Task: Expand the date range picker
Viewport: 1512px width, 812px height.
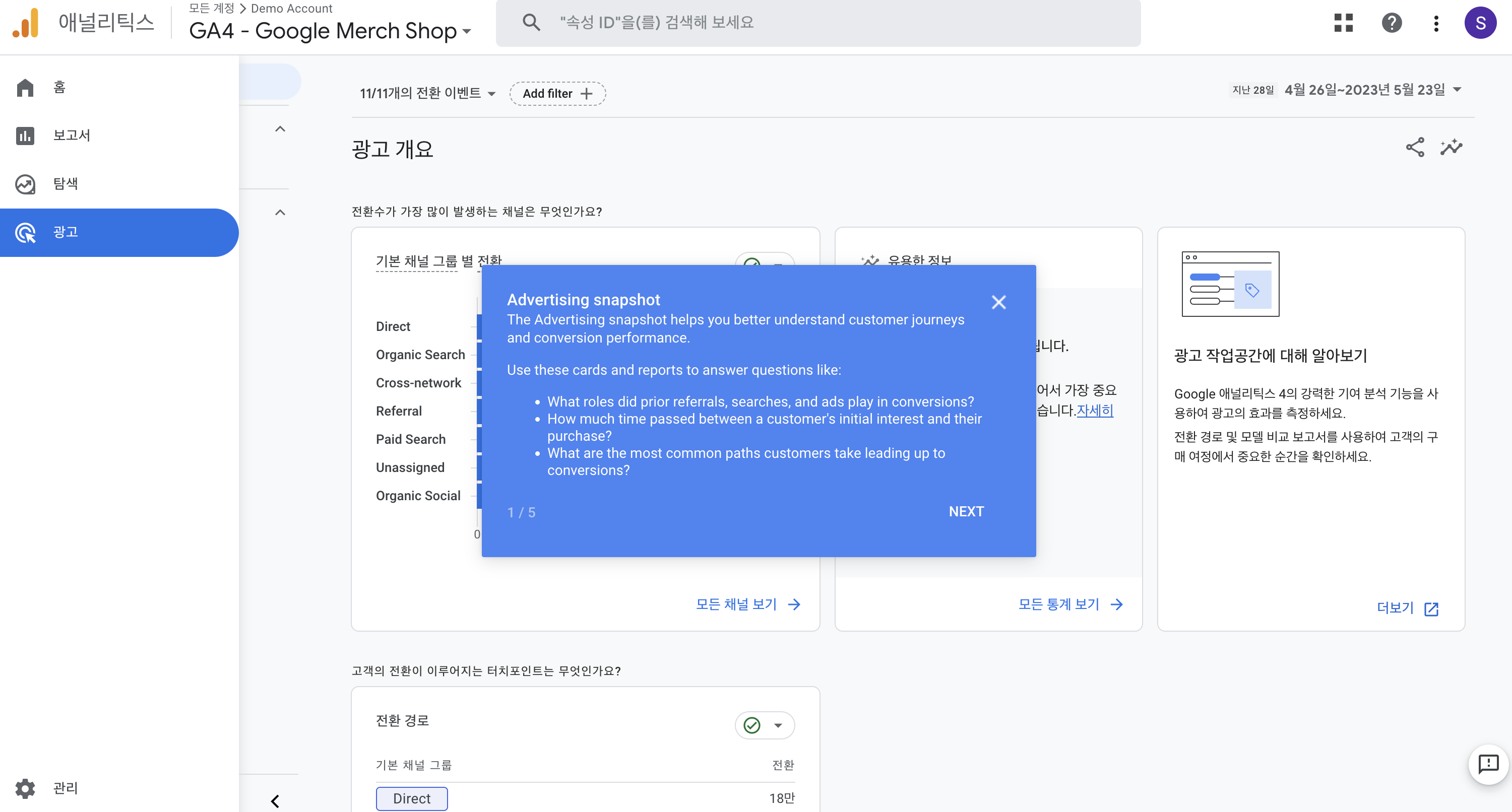Action: tap(1365, 90)
